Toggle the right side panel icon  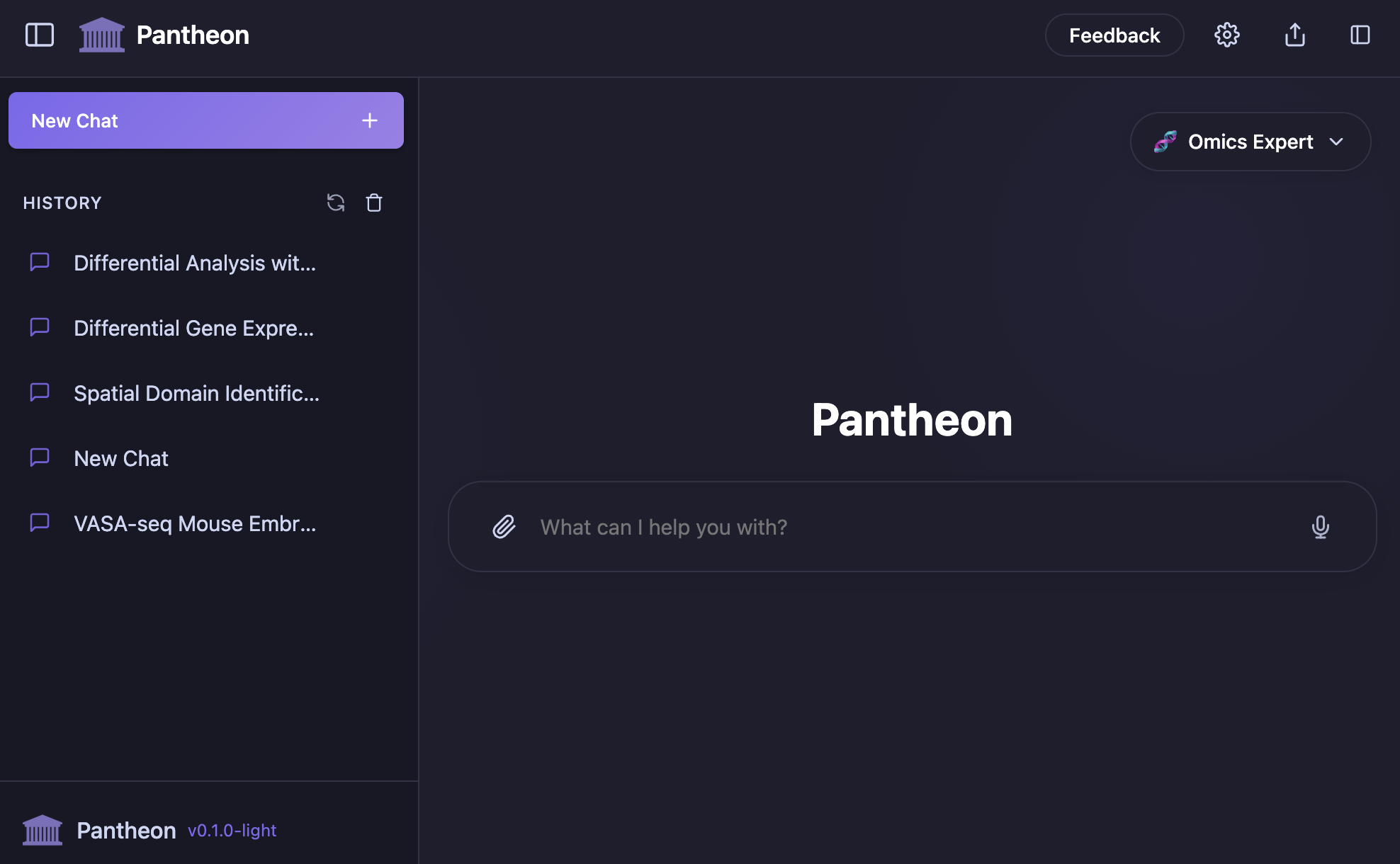point(1360,35)
